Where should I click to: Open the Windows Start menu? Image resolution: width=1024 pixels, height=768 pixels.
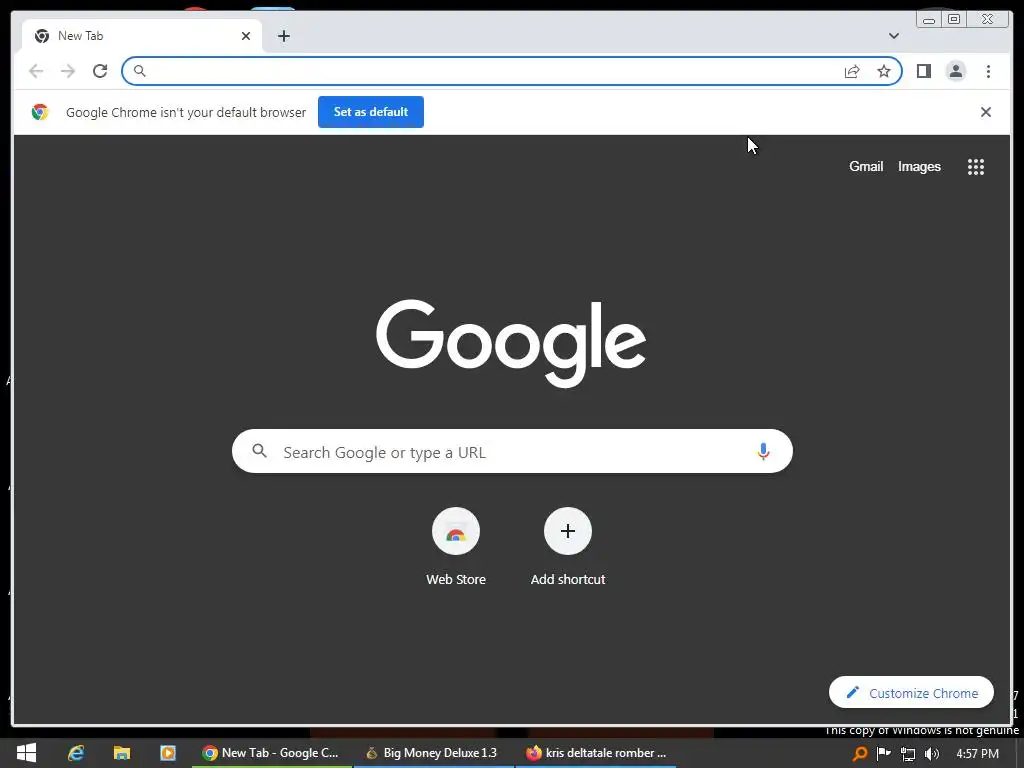(x=26, y=753)
